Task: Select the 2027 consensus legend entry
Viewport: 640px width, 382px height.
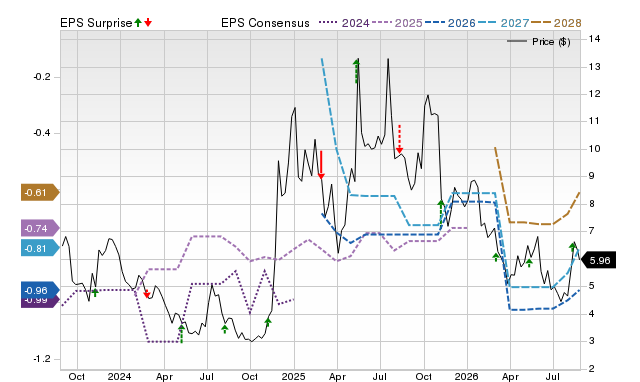Action: click(x=503, y=23)
